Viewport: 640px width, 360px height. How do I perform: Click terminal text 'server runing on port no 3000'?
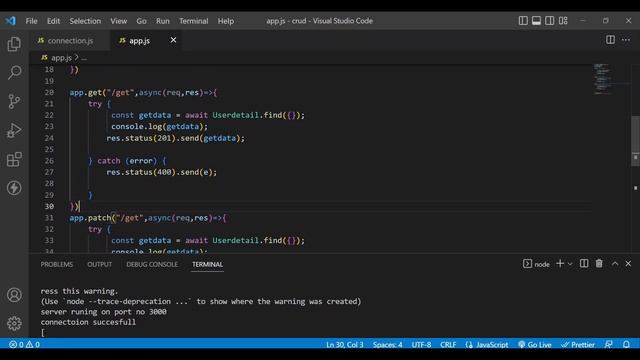coord(103,312)
